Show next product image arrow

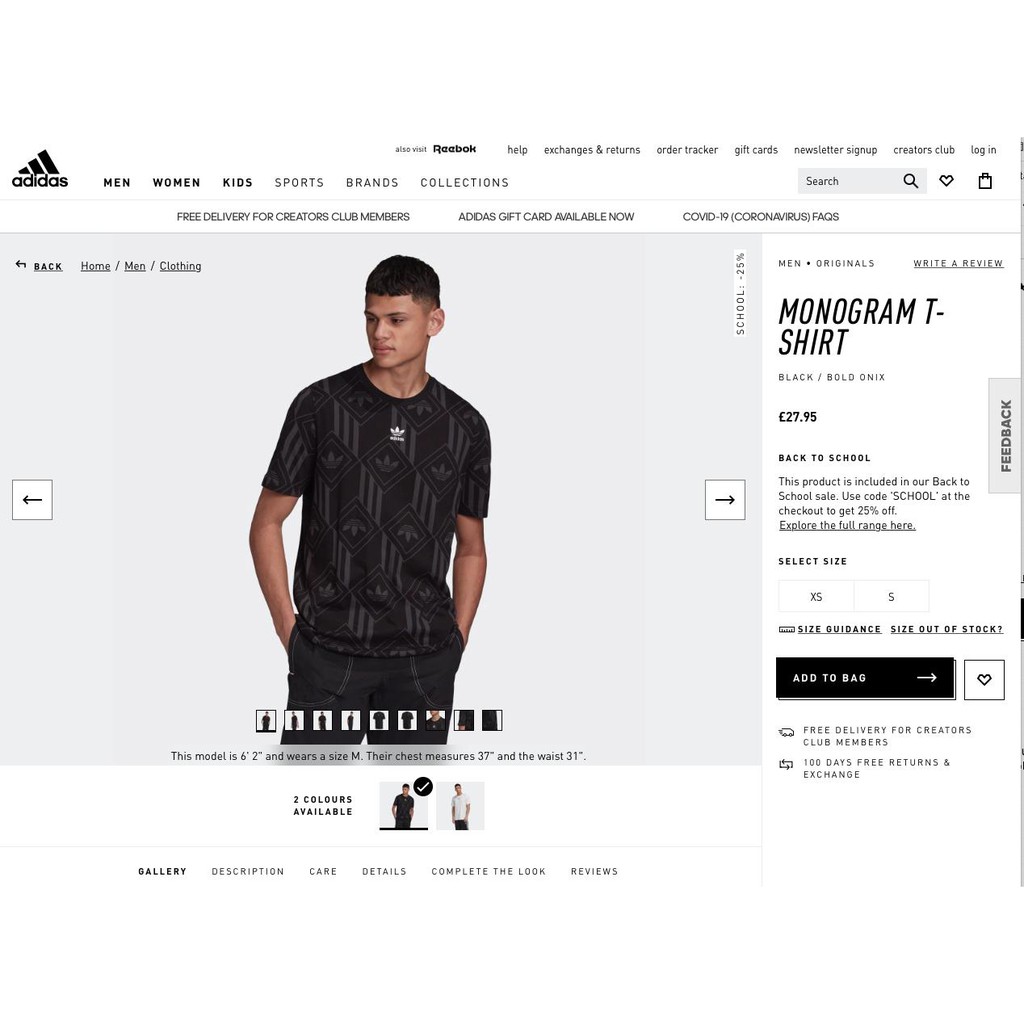pos(725,500)
